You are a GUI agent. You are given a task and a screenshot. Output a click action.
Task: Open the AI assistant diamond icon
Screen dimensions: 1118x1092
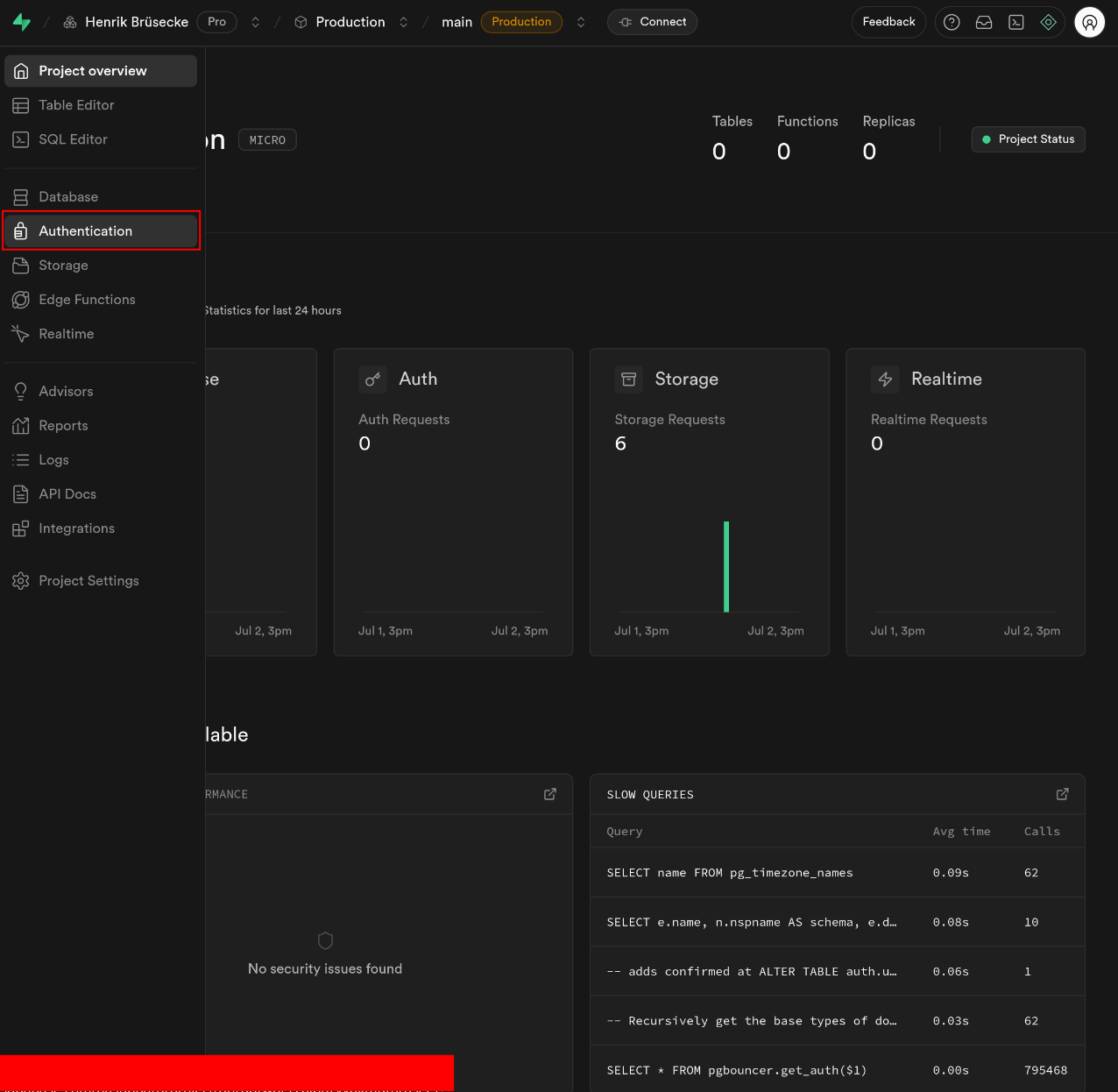pos(1048,22)
